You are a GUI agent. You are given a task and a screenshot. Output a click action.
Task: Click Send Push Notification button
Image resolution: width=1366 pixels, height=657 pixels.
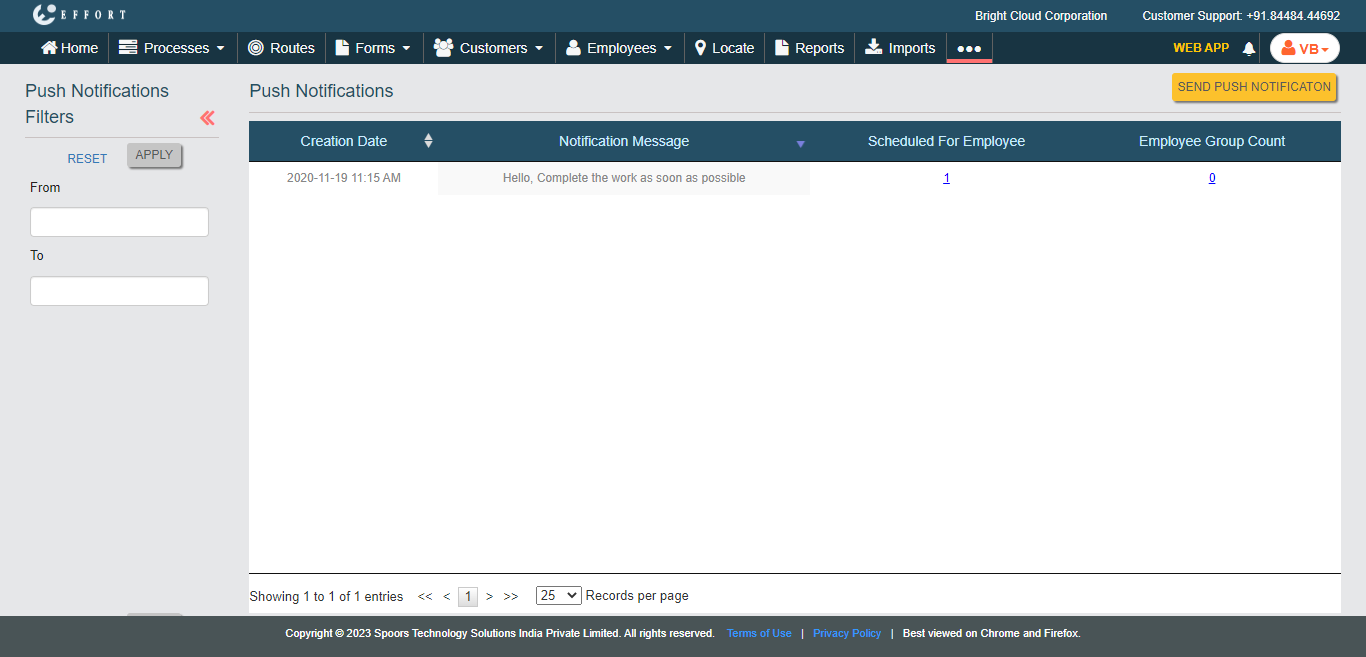point(1254,87)
